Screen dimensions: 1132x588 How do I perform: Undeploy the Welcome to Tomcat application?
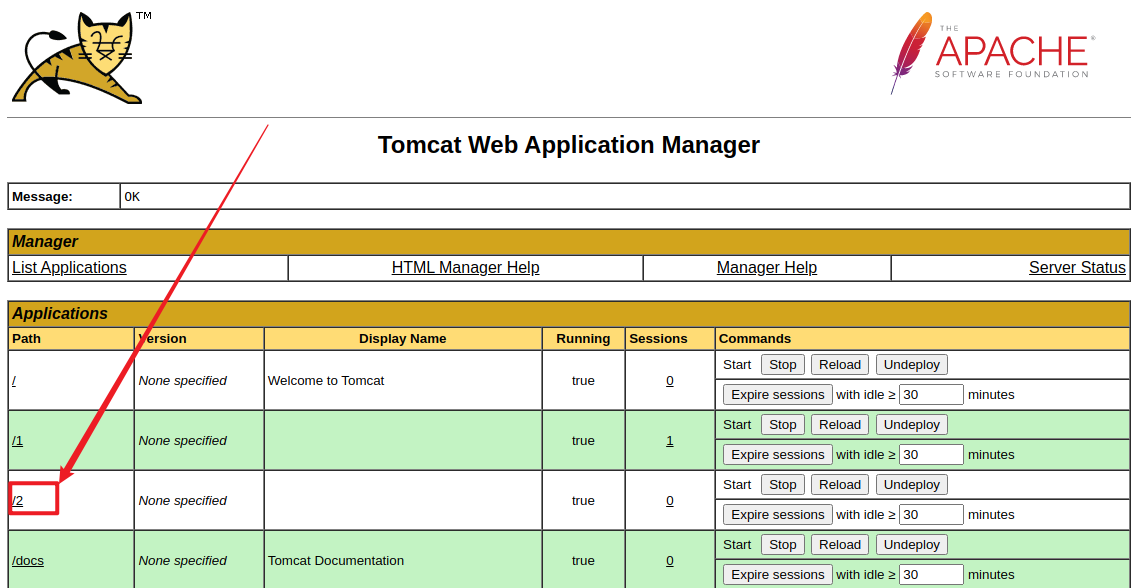click(x=912, y=365)
